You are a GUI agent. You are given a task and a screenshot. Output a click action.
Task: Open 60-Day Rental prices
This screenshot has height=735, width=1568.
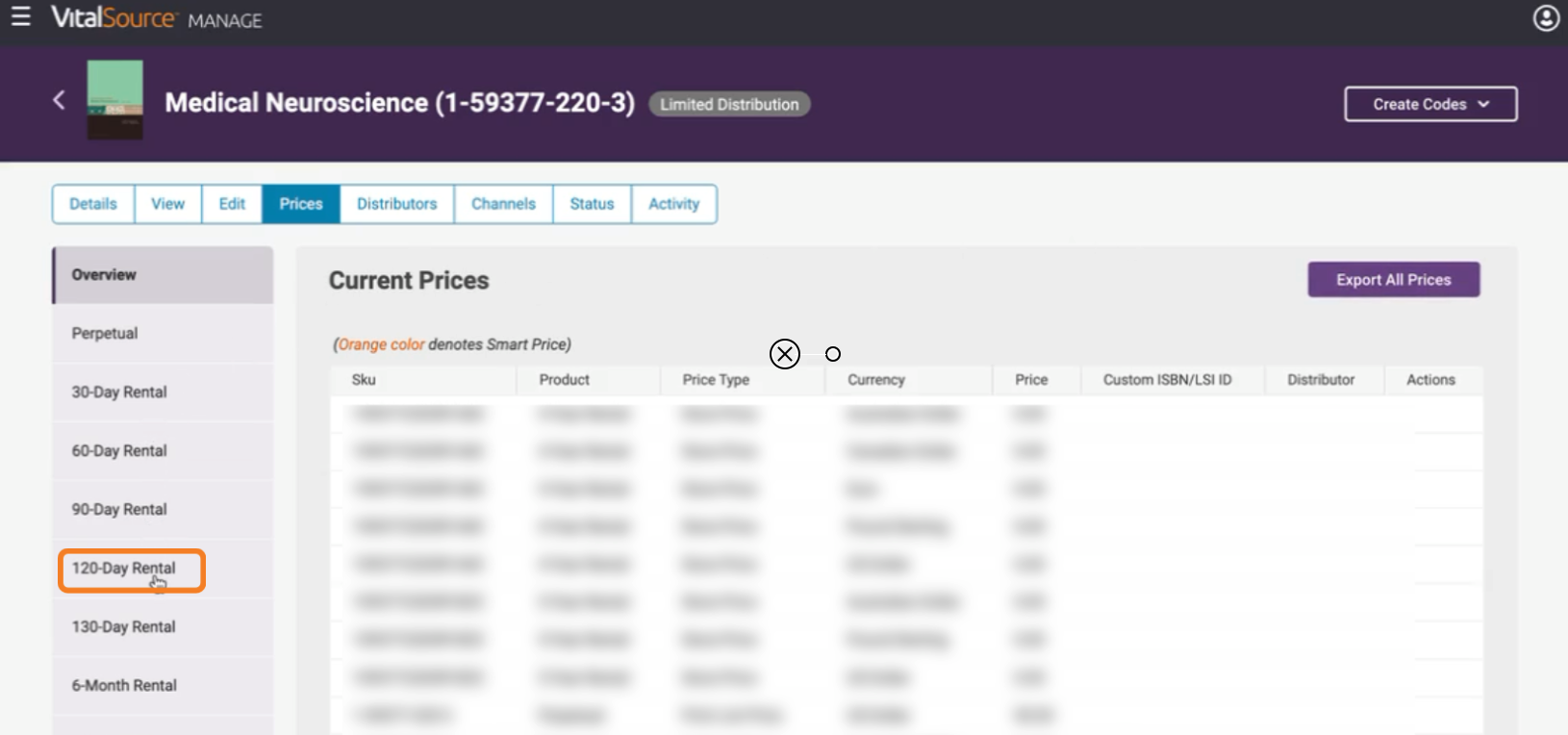163,451
